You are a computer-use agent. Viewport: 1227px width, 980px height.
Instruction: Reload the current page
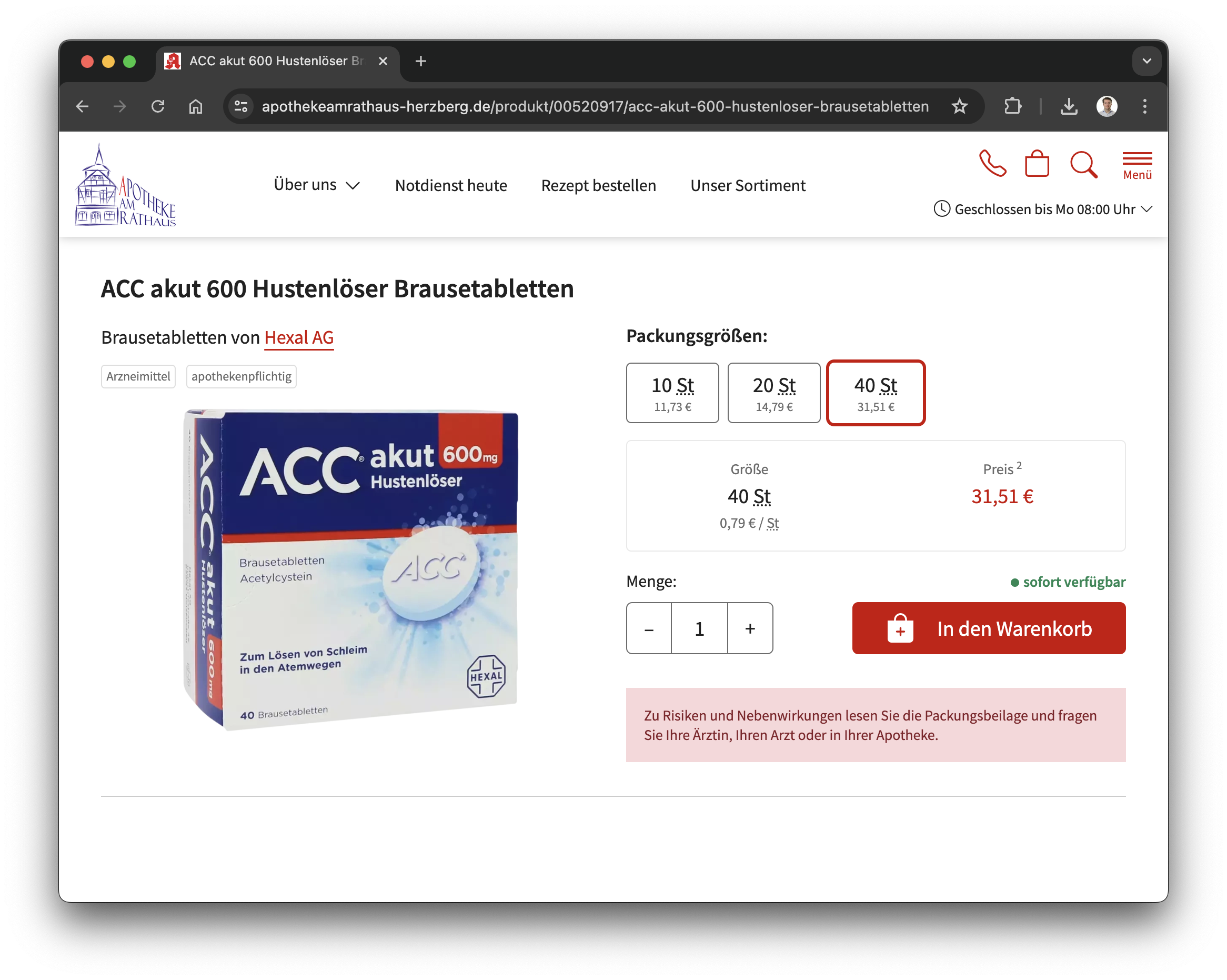click(x=158, y=106)
